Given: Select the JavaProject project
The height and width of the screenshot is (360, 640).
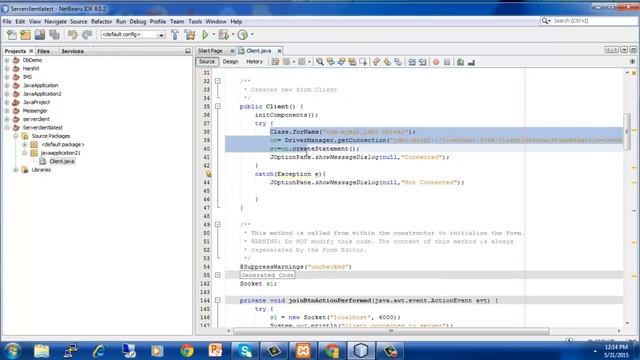Looking at the screenshot, I should [x=36, y=102].
